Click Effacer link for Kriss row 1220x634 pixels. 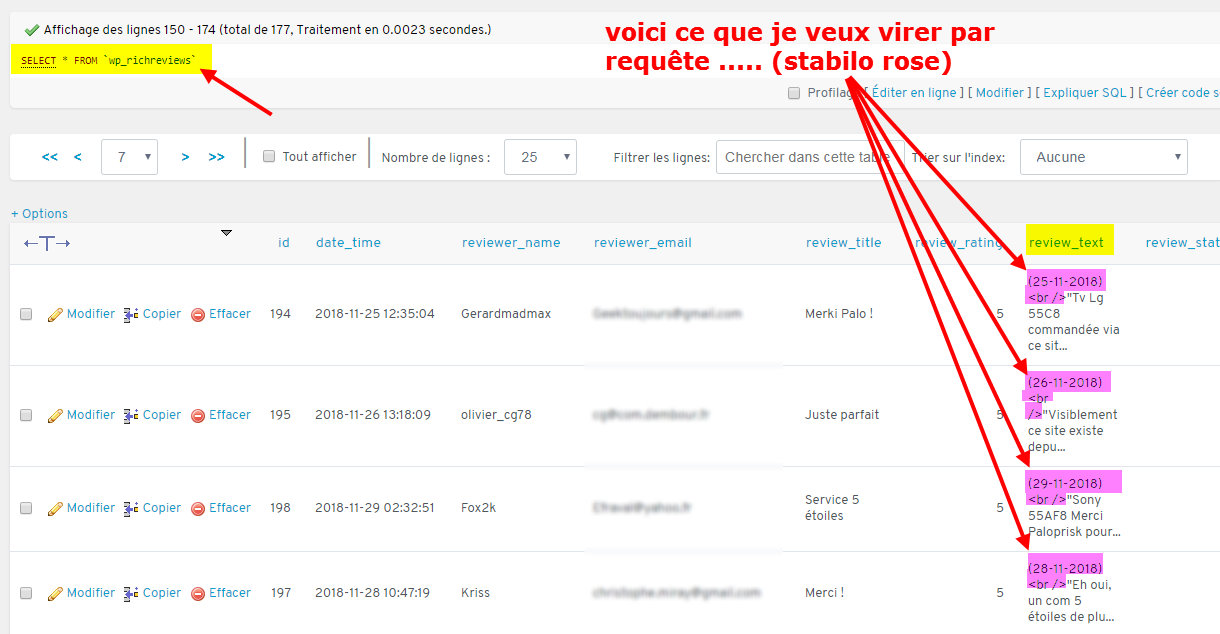pos(230,593)
